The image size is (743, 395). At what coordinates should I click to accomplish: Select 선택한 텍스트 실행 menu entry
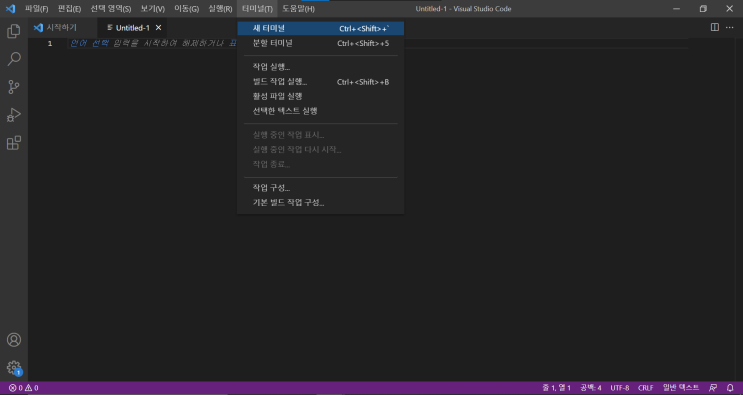[x=321, y=111]
